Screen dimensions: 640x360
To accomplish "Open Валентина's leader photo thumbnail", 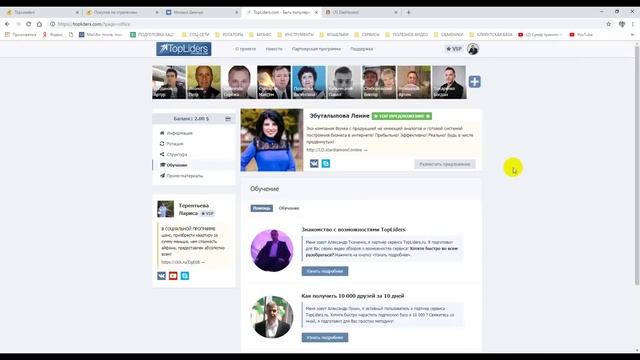I will [309, 82].
